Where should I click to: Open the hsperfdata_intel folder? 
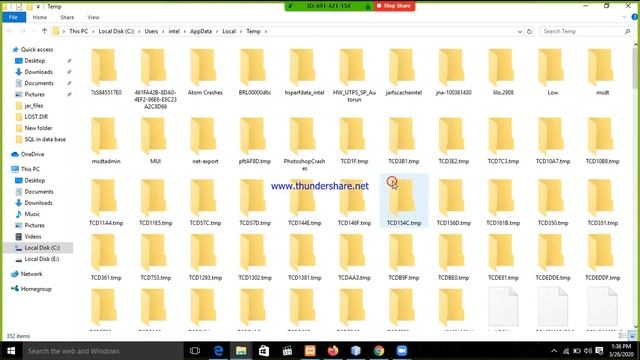304,72
